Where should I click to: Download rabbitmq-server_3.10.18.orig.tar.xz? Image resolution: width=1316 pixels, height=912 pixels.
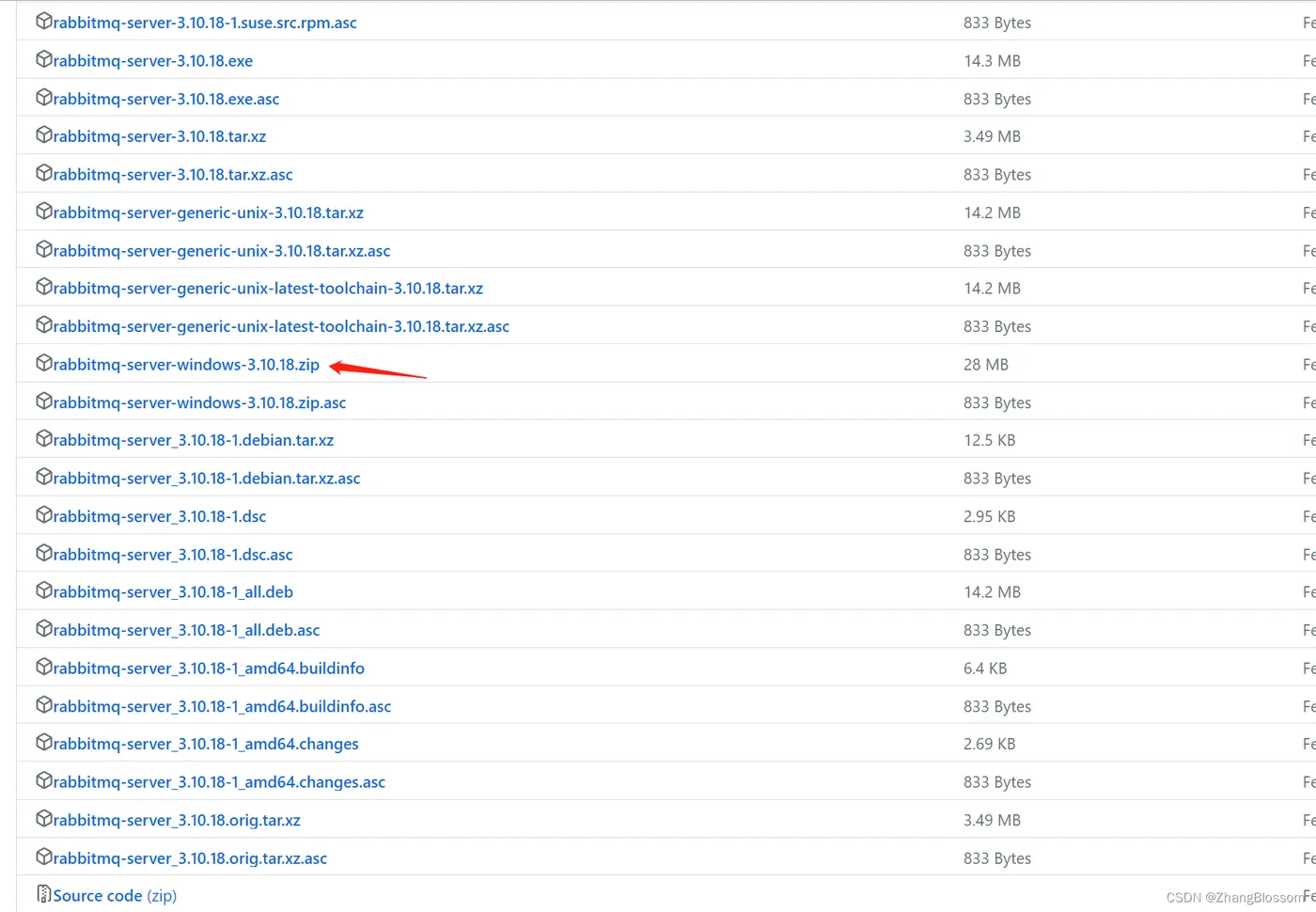tap(177, 820)
